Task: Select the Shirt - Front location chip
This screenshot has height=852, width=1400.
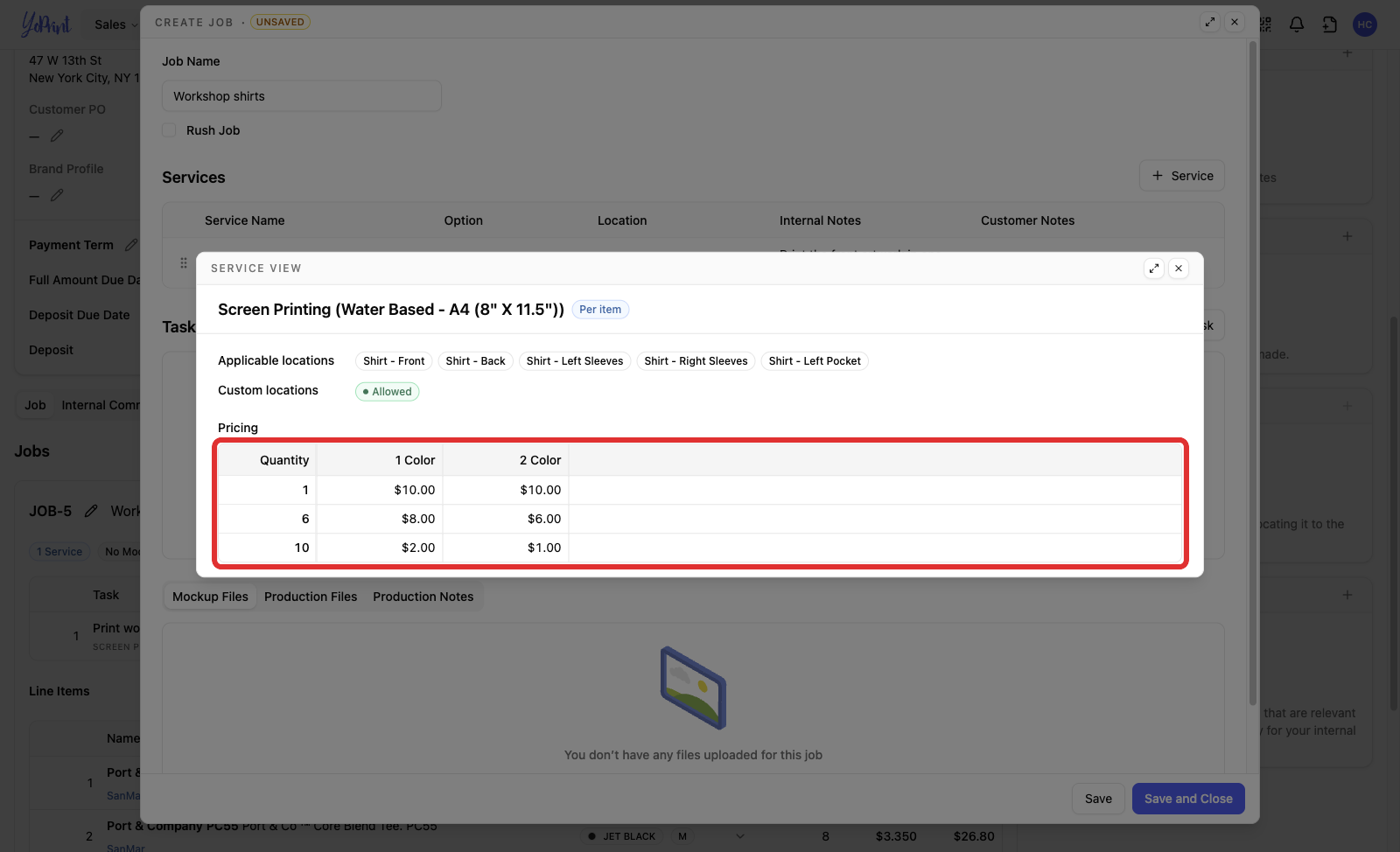Action: [394, 361]
